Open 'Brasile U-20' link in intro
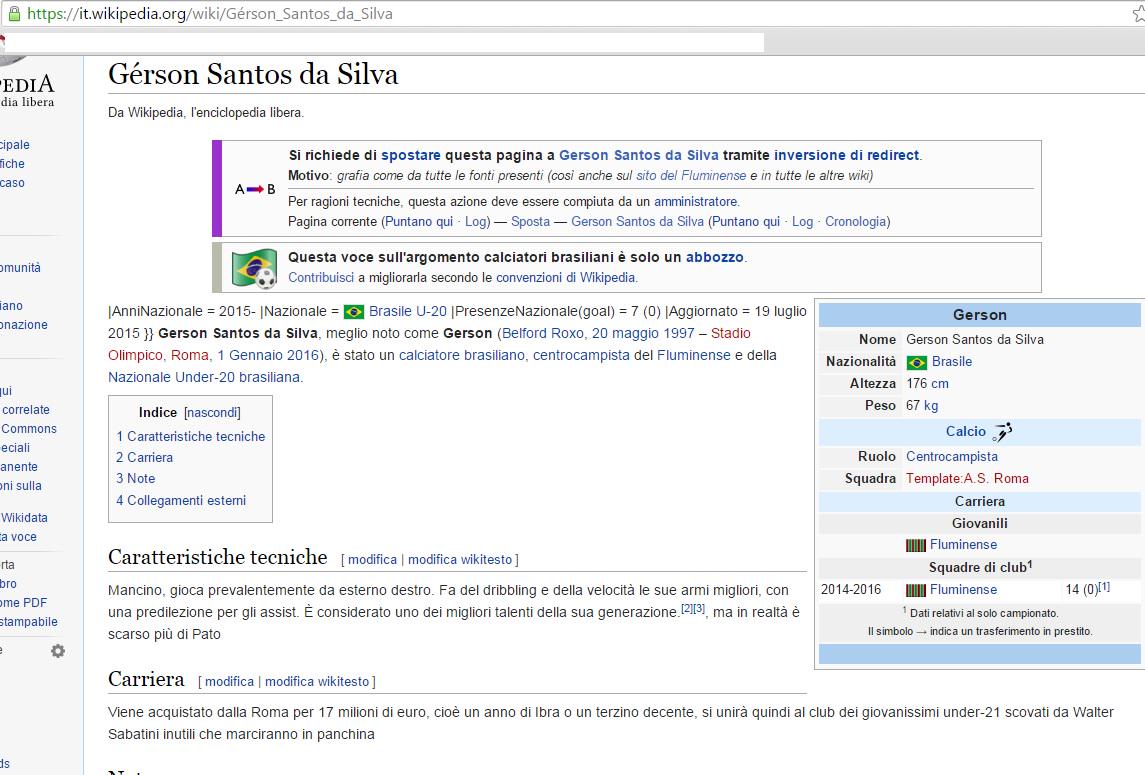This screenshot has width=1145, height=775. point(407,311)
